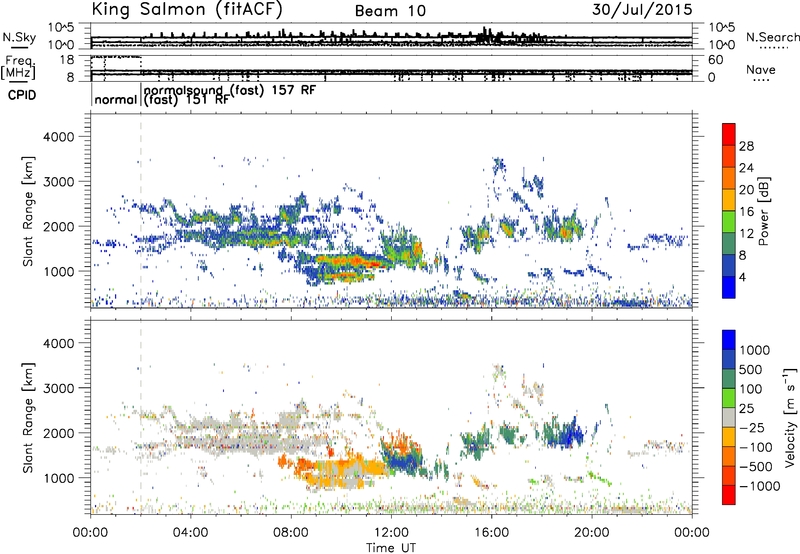Click the 60 tick on Nave axis
The height and width of the screenshot is (554, 800).
click(715, 60)
